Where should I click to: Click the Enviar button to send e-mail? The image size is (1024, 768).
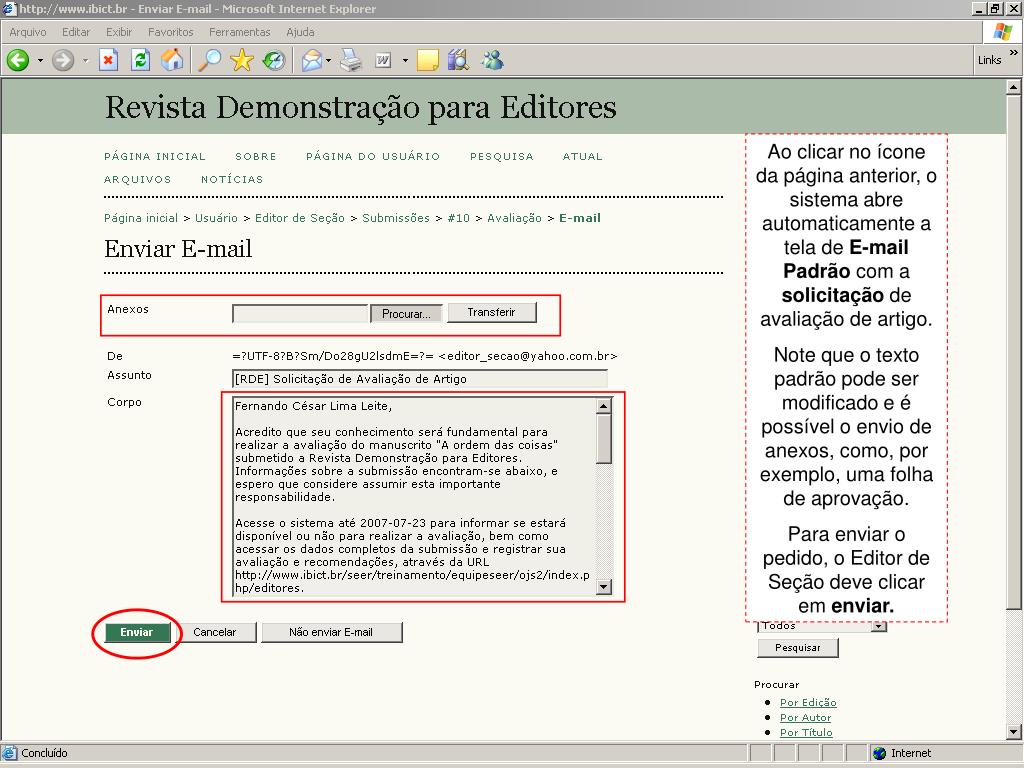tap(136, 632)
